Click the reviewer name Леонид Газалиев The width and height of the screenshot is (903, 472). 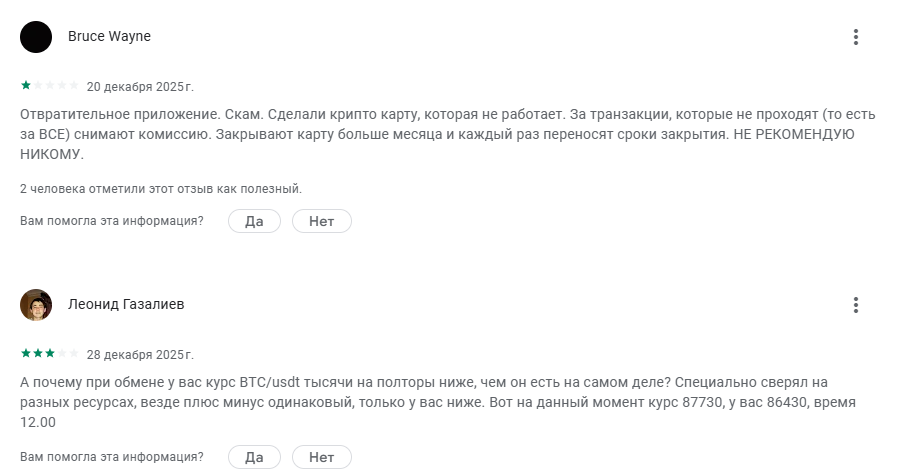coord(126,305)
